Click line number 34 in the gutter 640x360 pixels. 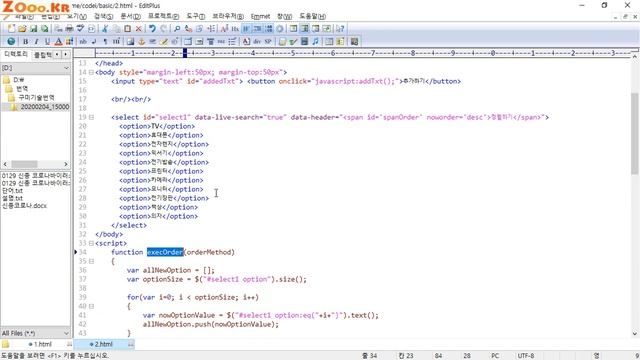[83, 252]
